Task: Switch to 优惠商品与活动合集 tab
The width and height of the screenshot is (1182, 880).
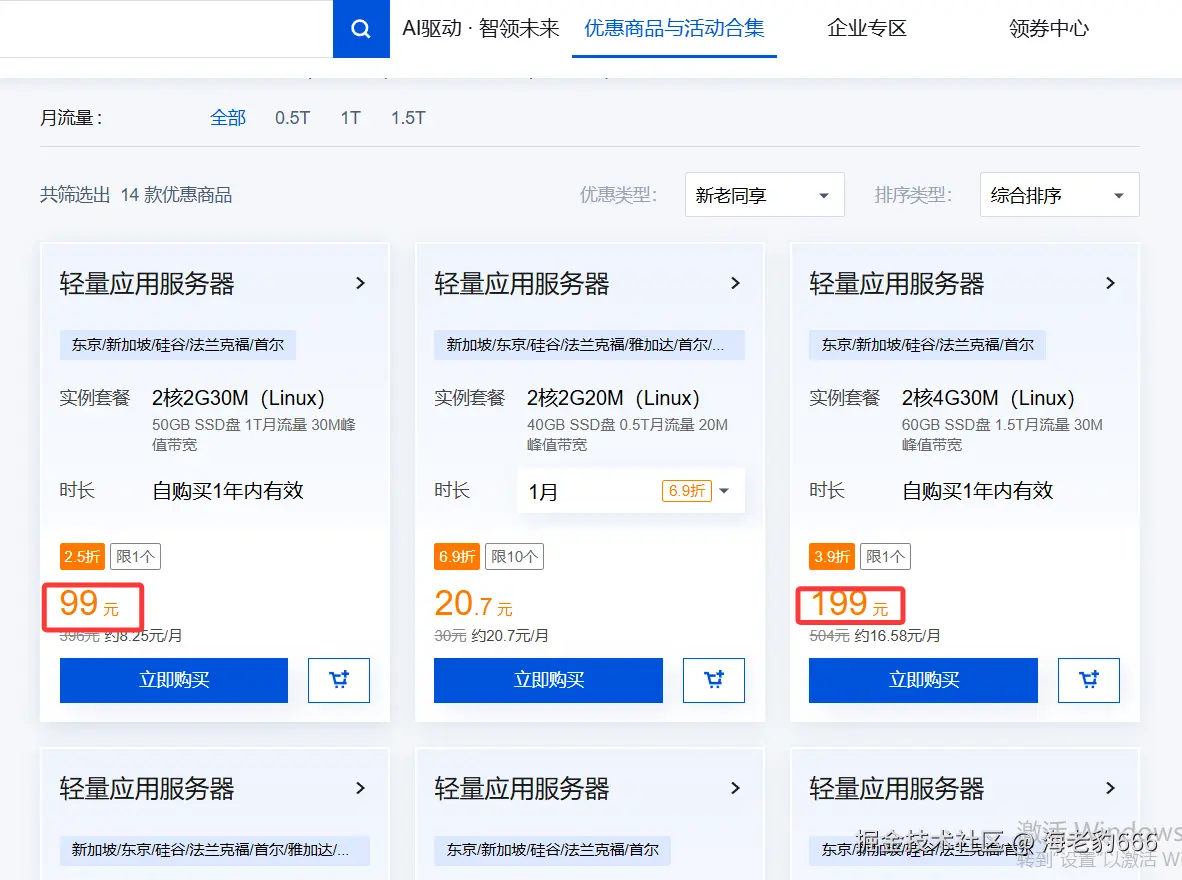Action: (674, 29)
